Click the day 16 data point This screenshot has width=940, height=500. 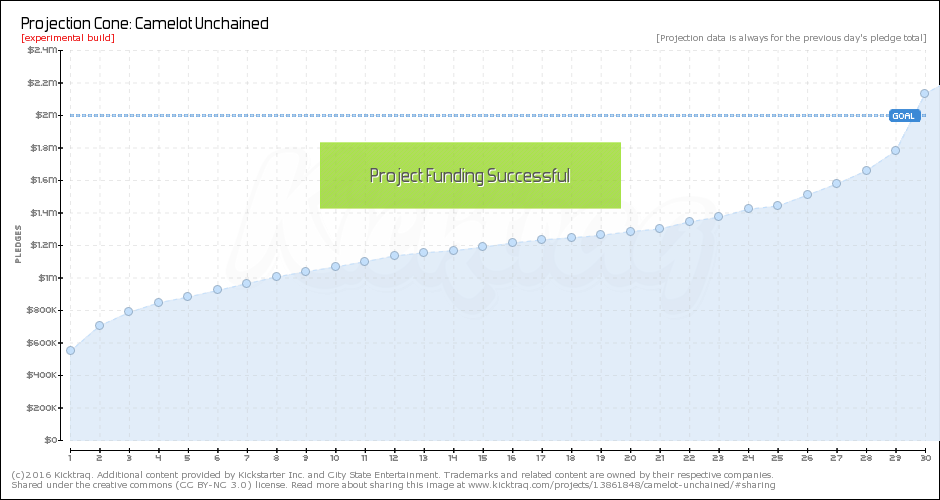(513, 242)
